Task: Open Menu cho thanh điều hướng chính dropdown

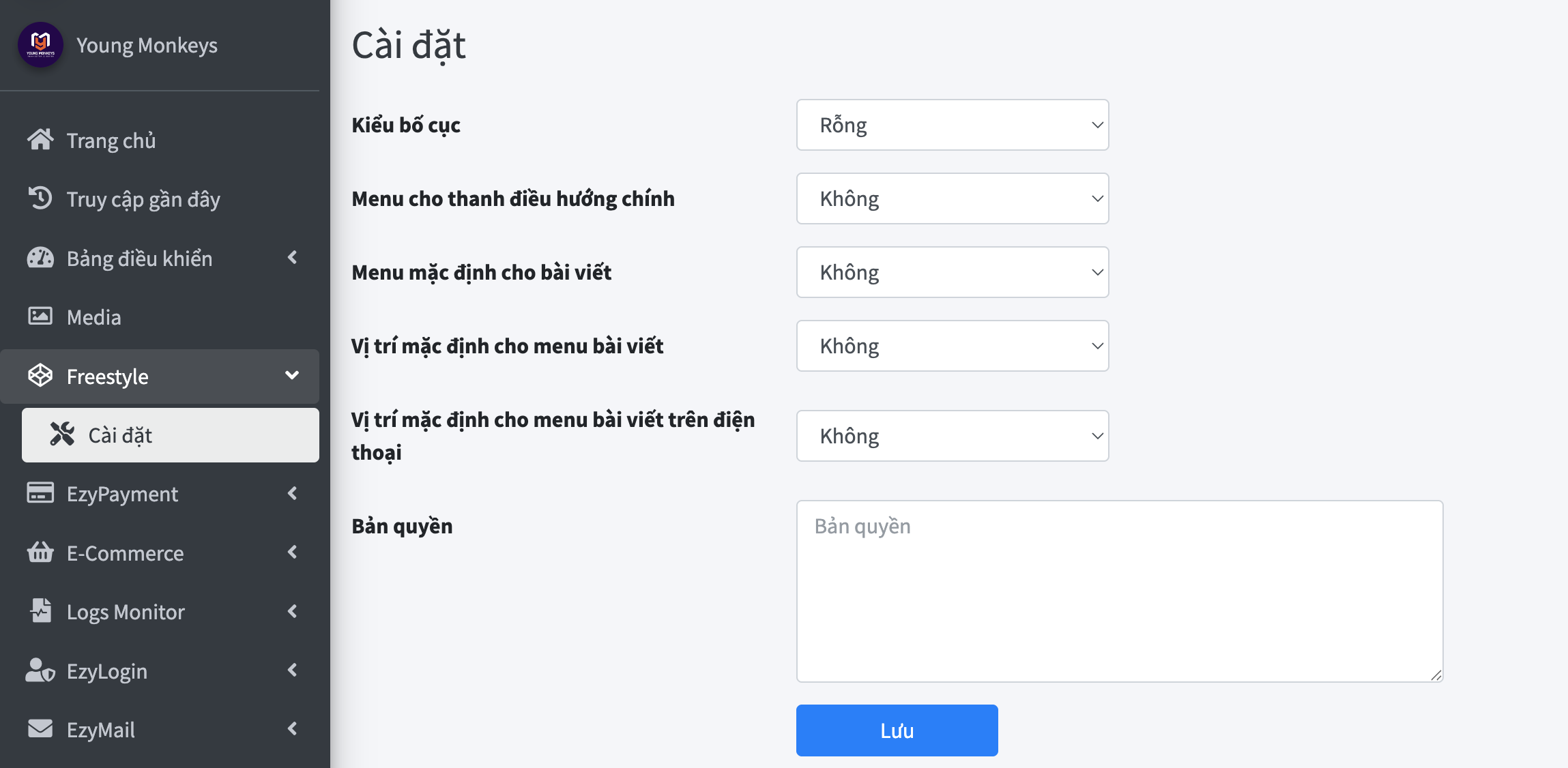Action: pos(953,198)
